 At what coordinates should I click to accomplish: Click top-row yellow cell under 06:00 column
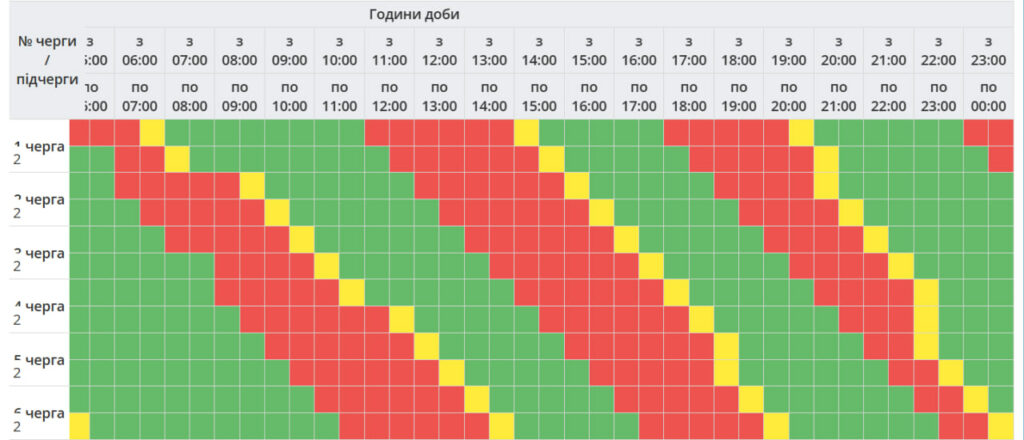152,132
